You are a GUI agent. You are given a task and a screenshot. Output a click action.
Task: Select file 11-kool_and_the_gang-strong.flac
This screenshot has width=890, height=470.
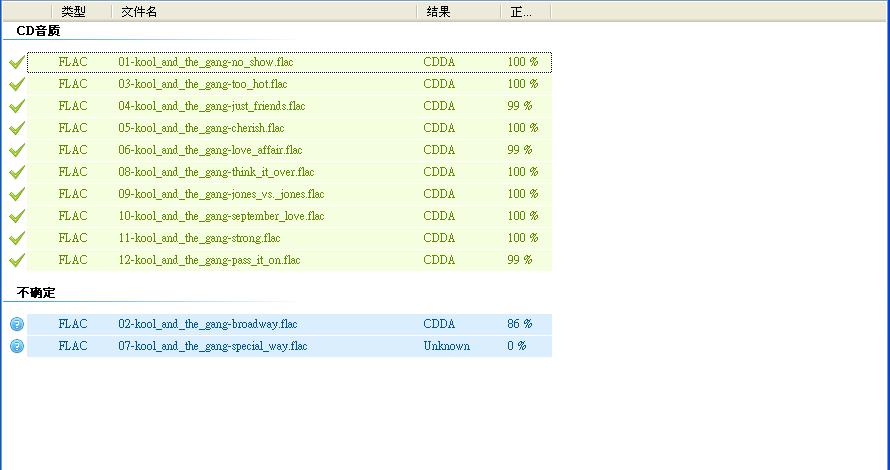point(199,238)
